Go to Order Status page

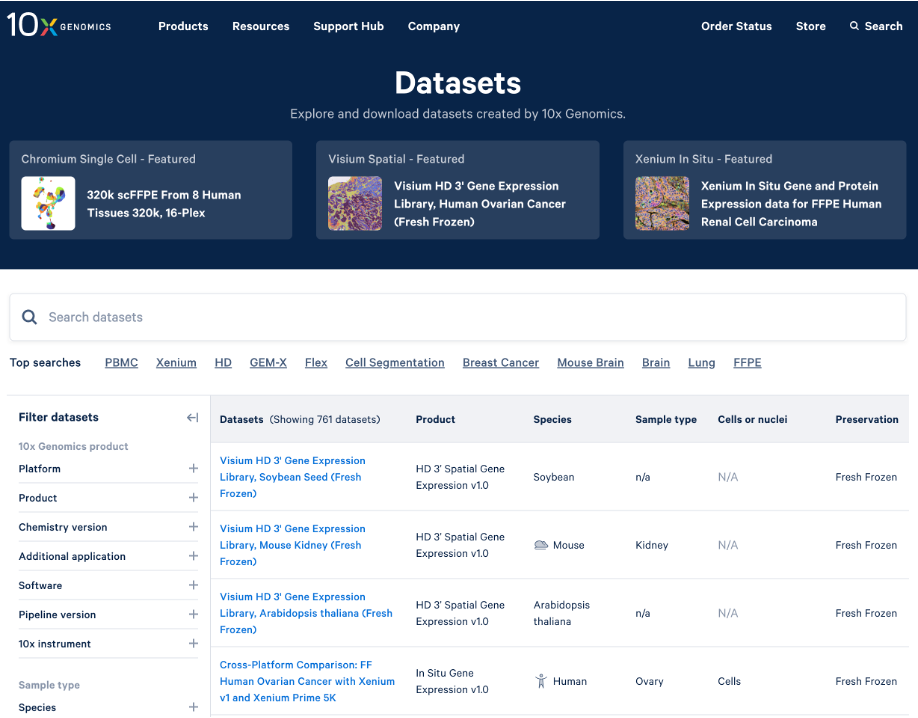[736, 26]
